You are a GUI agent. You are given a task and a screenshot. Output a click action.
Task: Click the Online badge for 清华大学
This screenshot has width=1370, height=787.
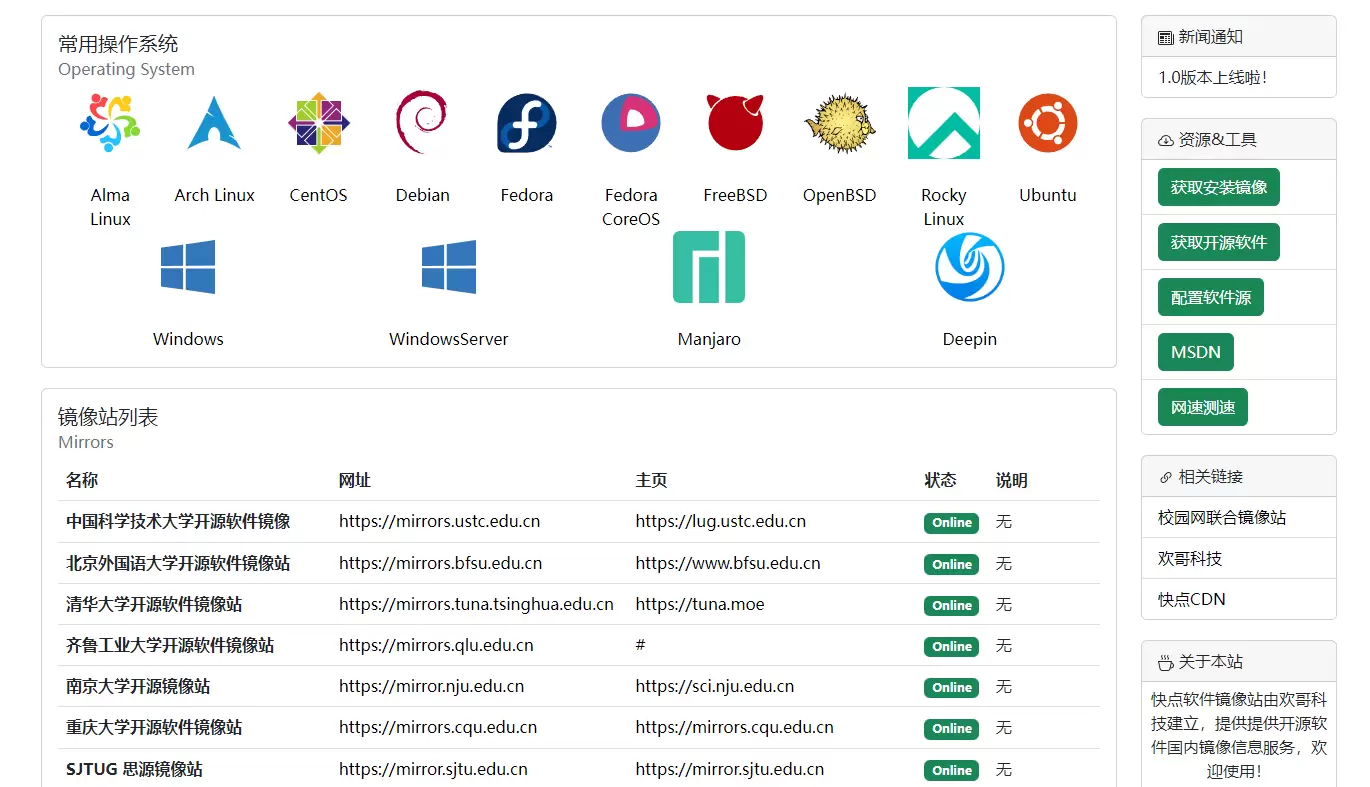click(951, 606)
